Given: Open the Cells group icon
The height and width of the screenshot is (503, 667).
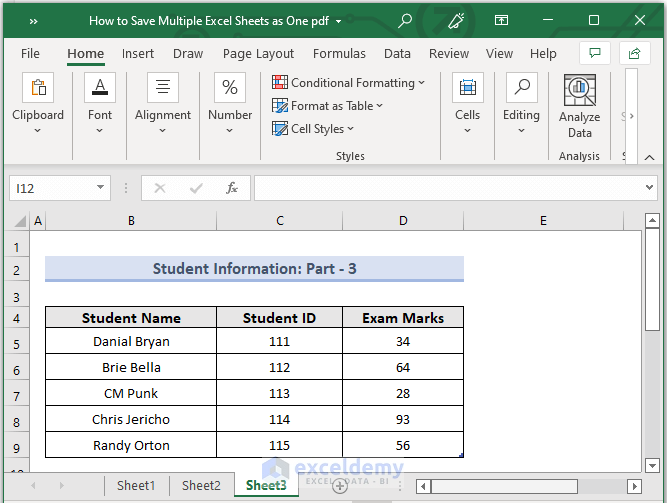Looking at the screenshot, I should pyautogui.click(x=467, y=89).
